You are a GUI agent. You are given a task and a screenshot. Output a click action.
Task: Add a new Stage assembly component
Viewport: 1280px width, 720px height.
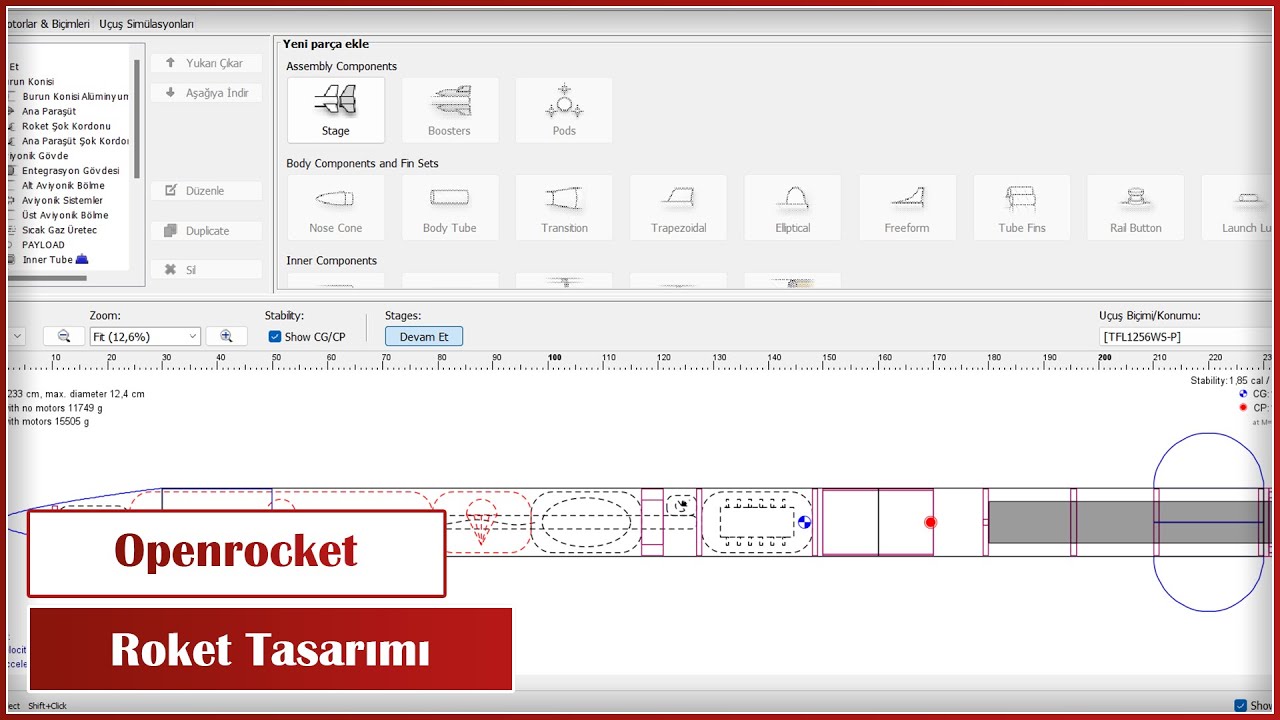pos(335,110)
